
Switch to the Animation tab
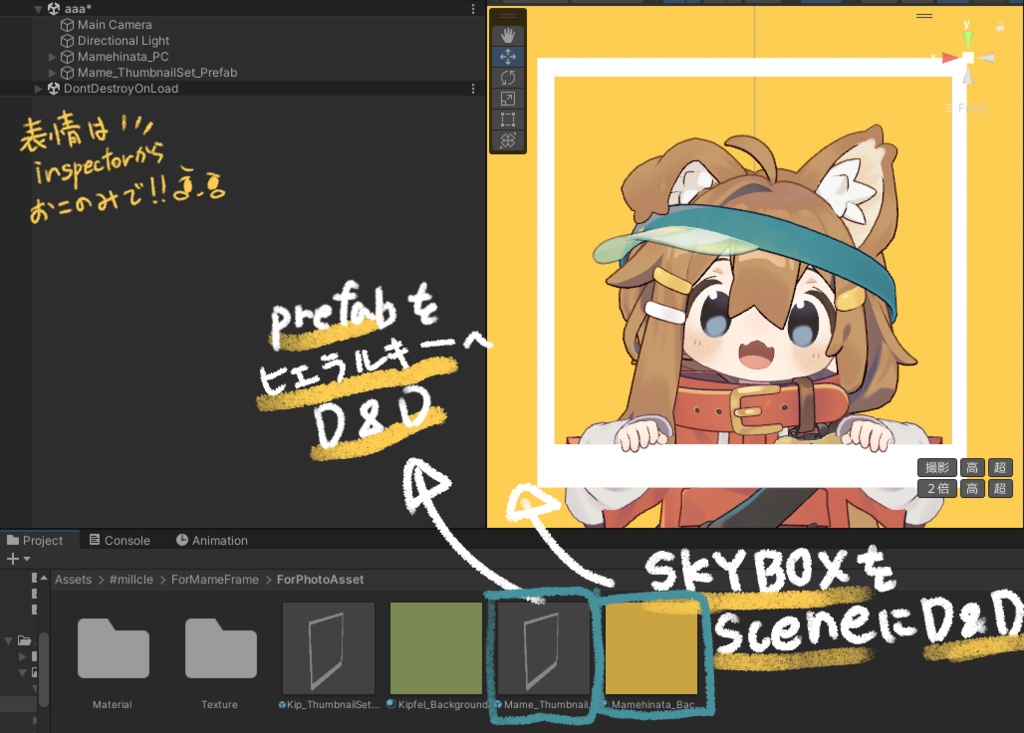pos(212,540)
